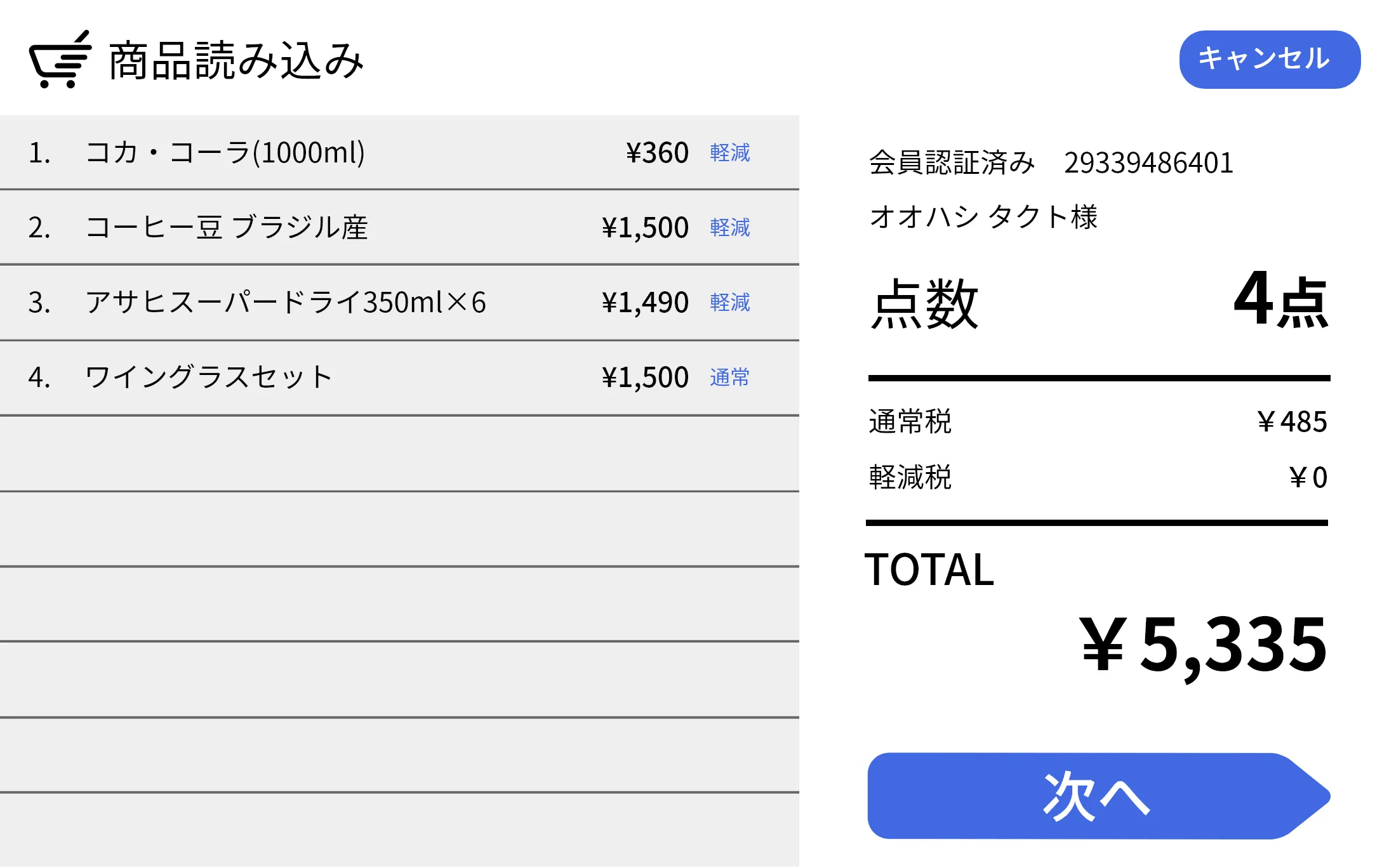Toggle 軽減 tax on コーヒー豆 ブラジル産
Screen dimensions: 1389x868
(729, 228)
